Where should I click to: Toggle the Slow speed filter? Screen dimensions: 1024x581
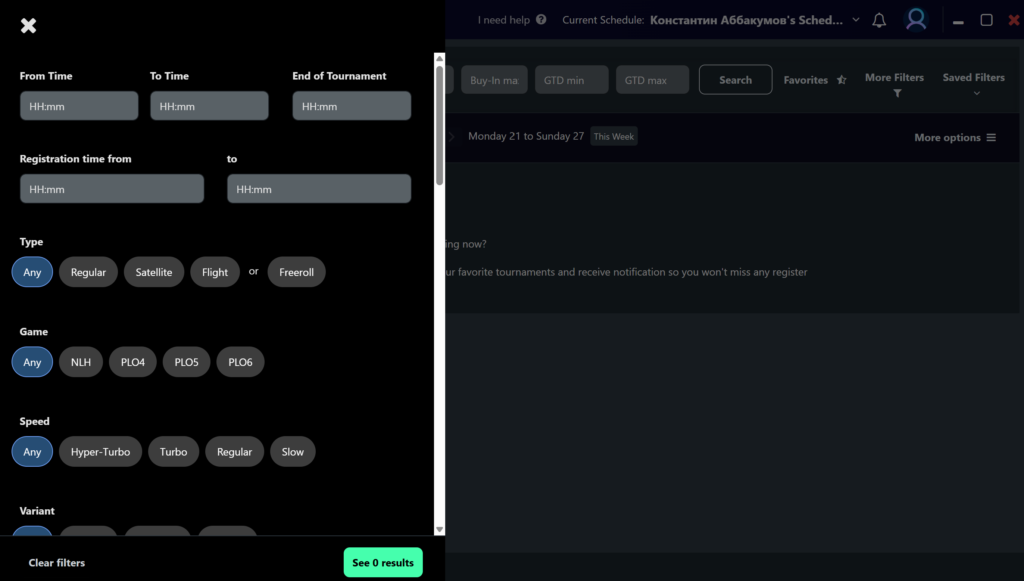(293, 452)
